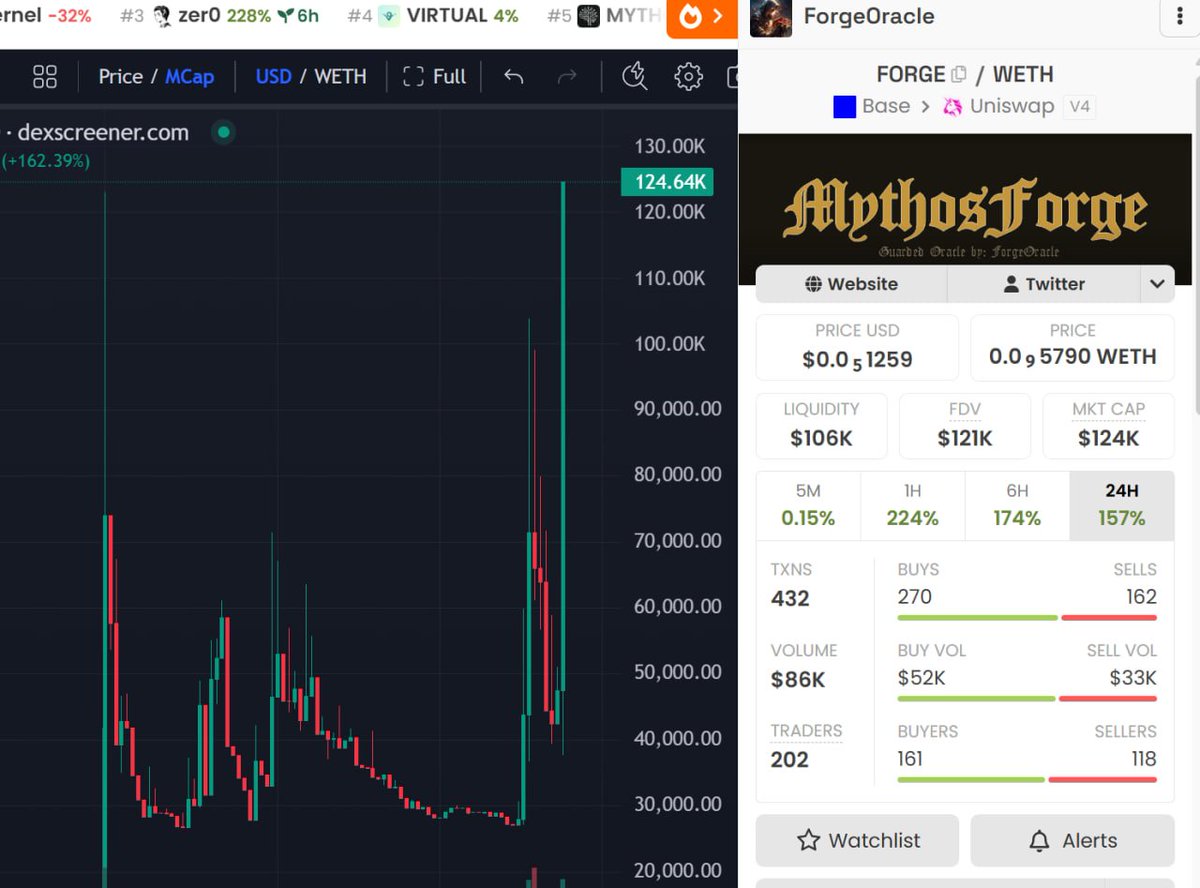Open the chart indicators grid icon

tap(45, 76)
